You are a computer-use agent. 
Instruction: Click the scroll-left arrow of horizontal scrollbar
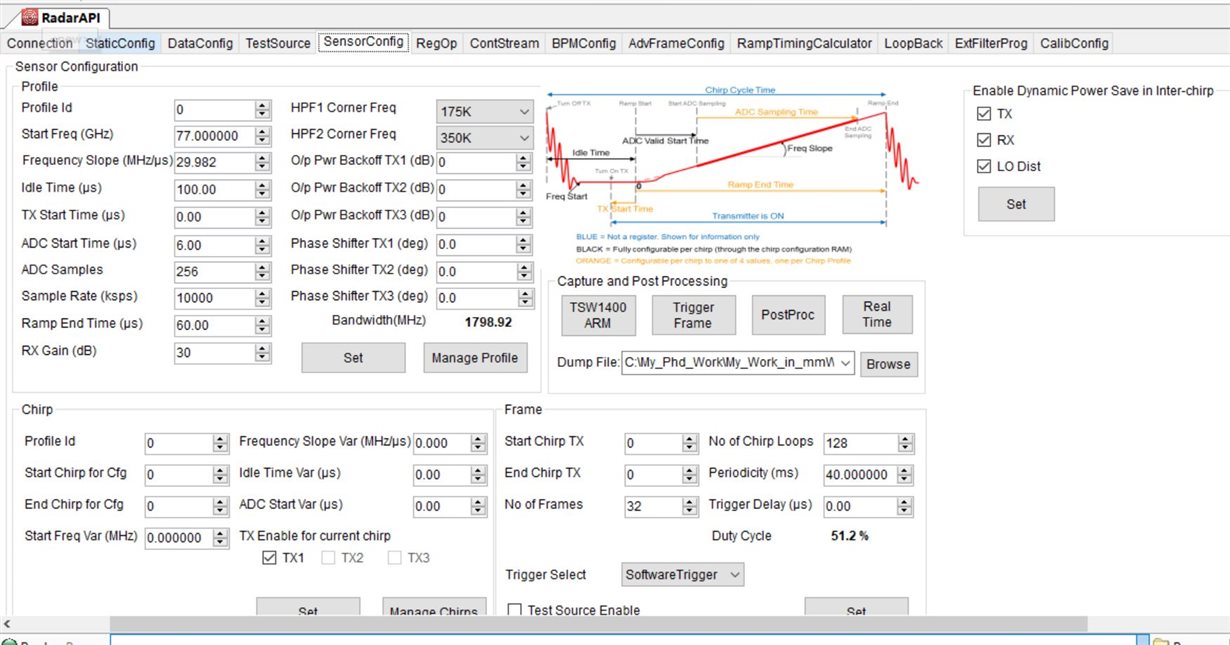tap(7, 624)
